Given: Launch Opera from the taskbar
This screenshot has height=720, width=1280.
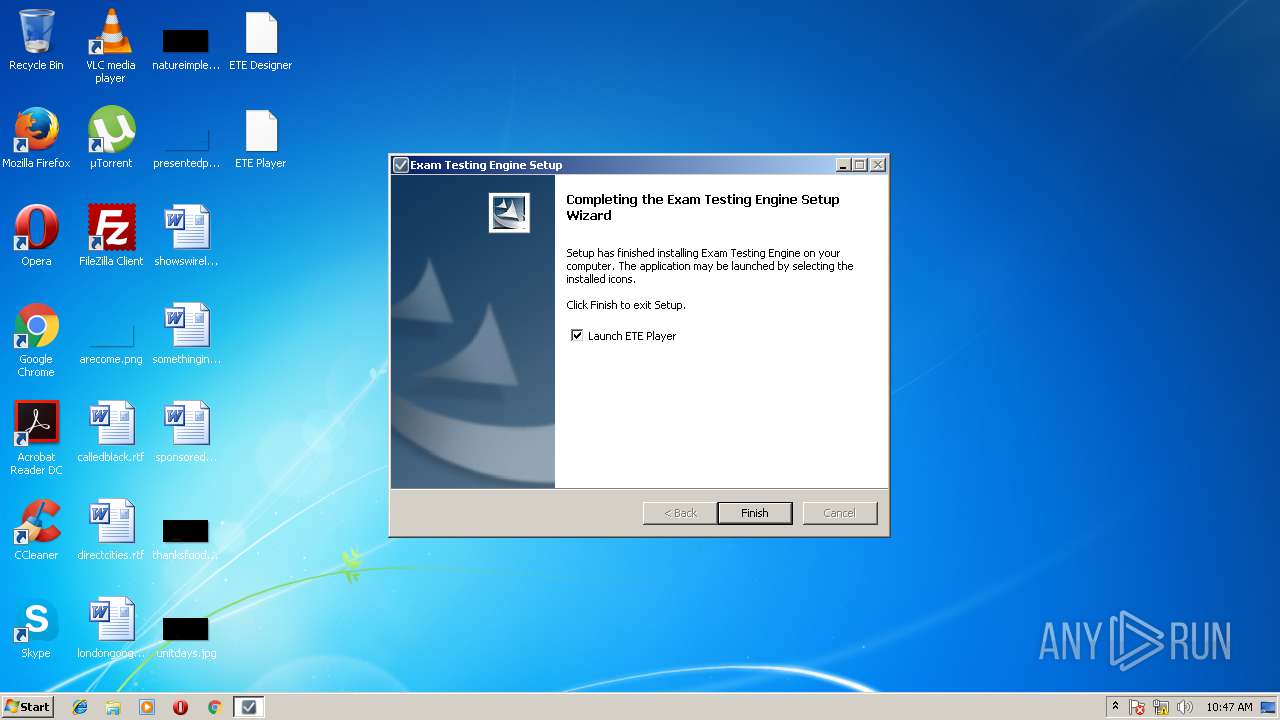Looking at the screenshot, I should [181, 707].
